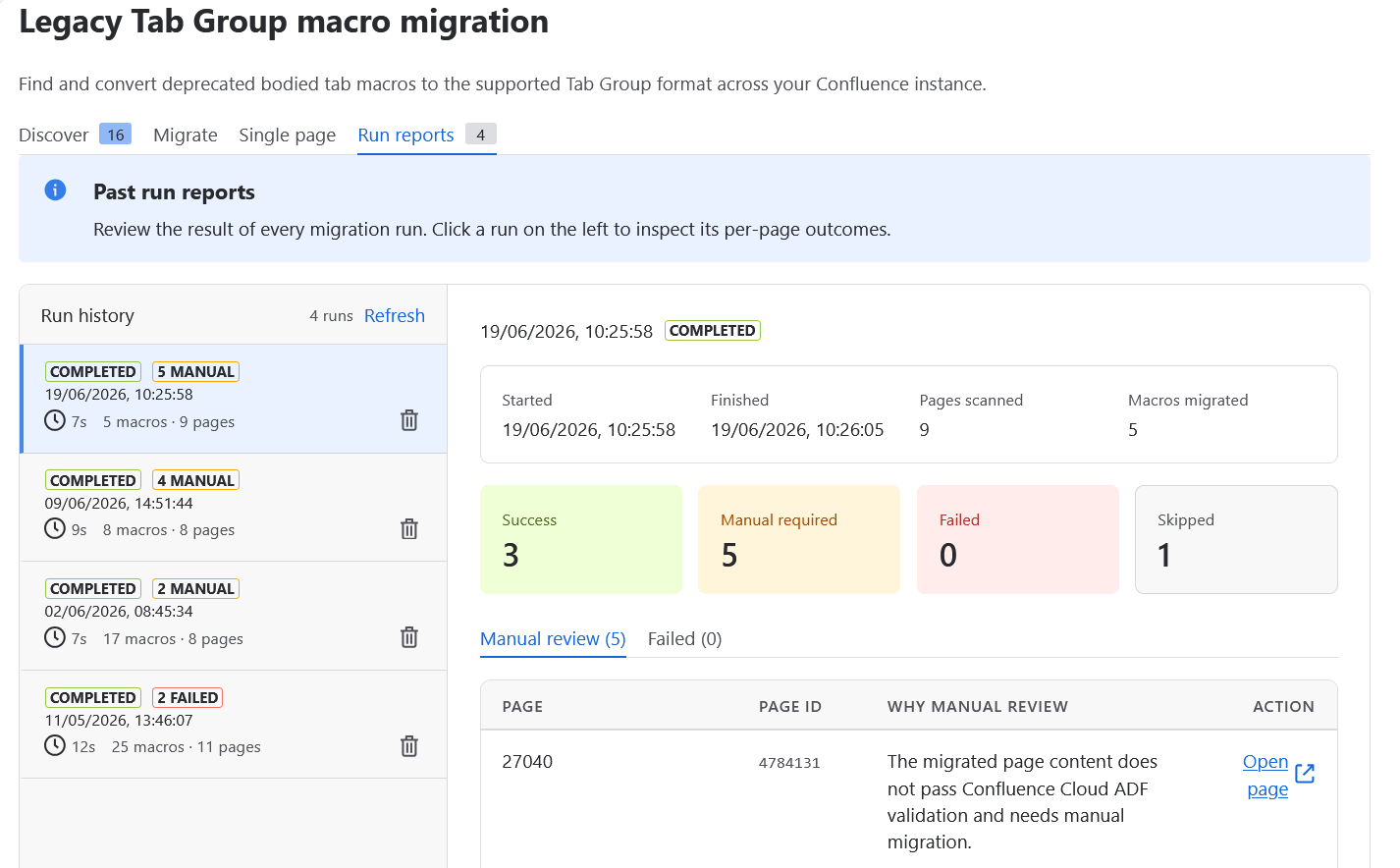Click the info icon in Past run reports banner
The image size is (1400, 868).
[56, 190]
